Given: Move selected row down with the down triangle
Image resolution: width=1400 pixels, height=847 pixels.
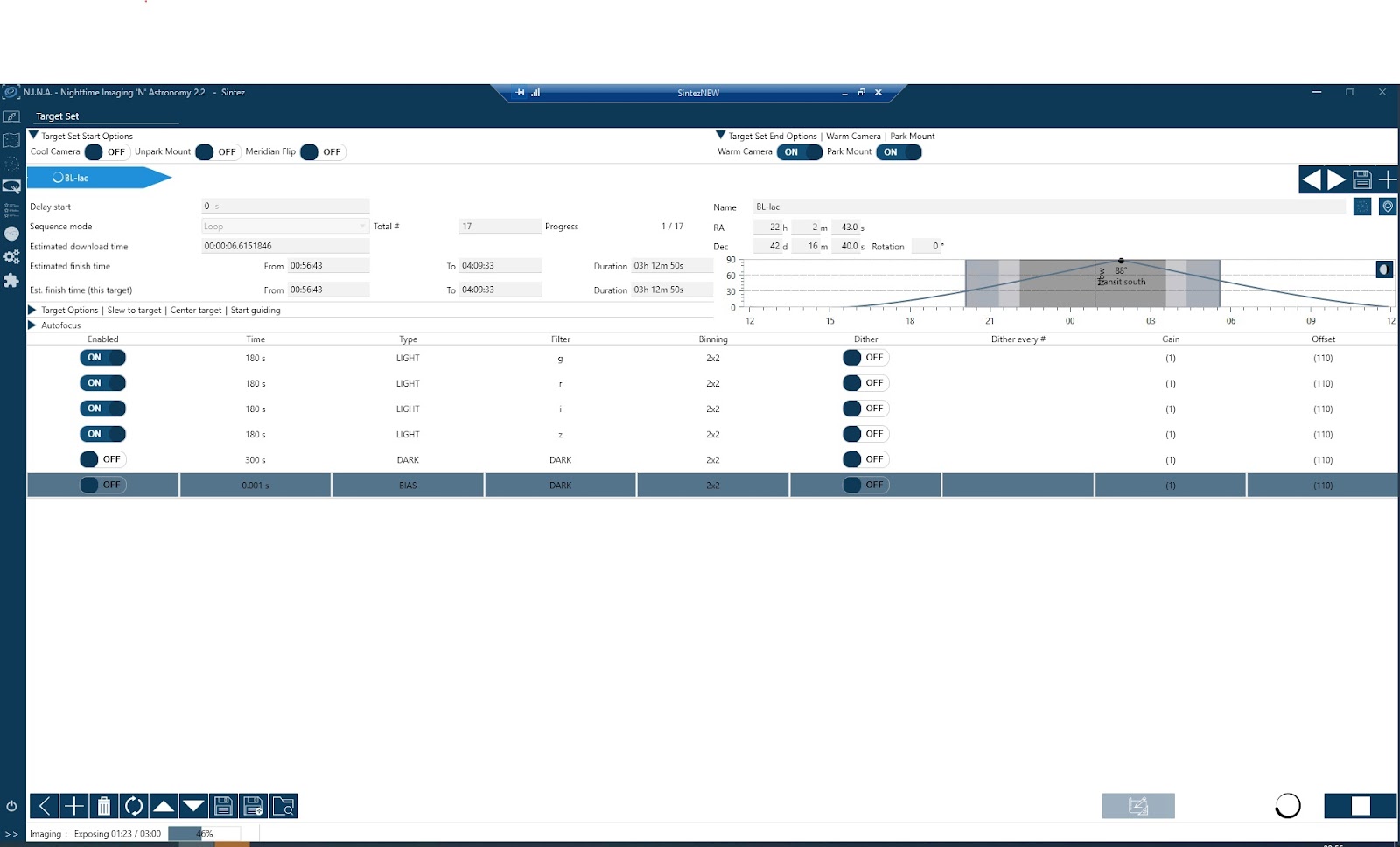Looking at the screenshot, I should (x=193, y=806).
